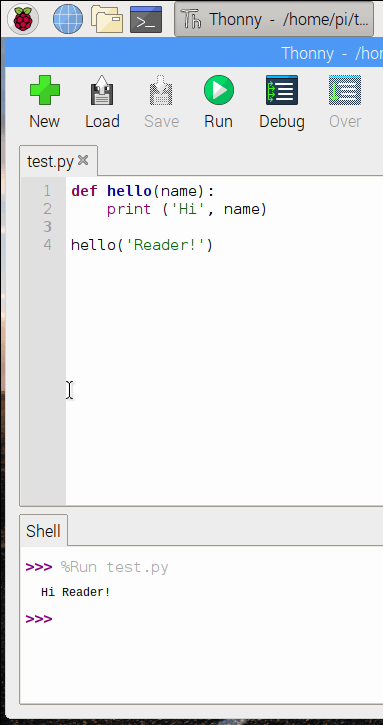Viewport: 383px width, 725px height.
Task: Select the Shell tab
Action: pyautogui.click(x=43, y=531)
